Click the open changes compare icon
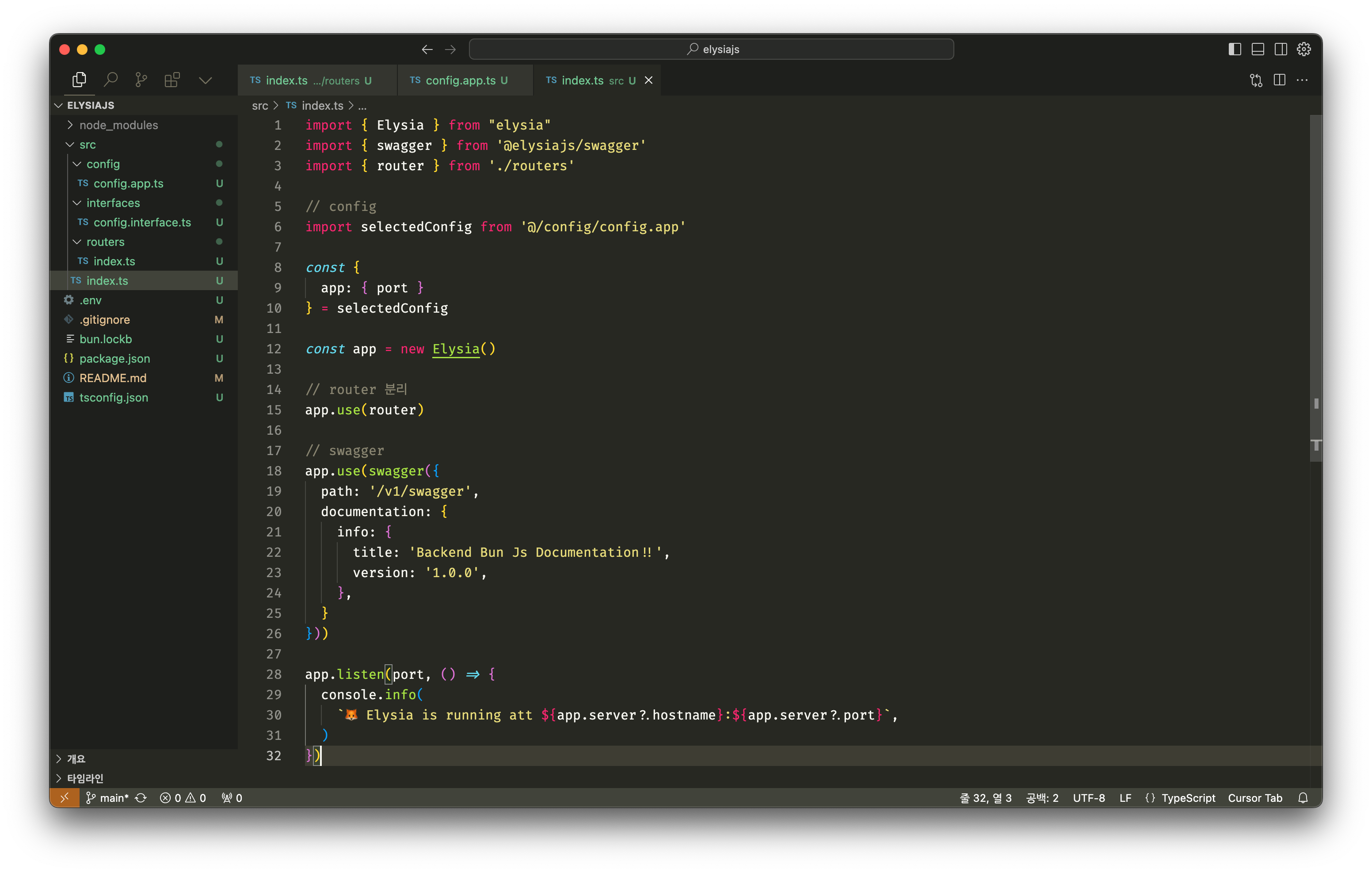The width and height of the screenshot is (1372, 873). (1256, 80)
